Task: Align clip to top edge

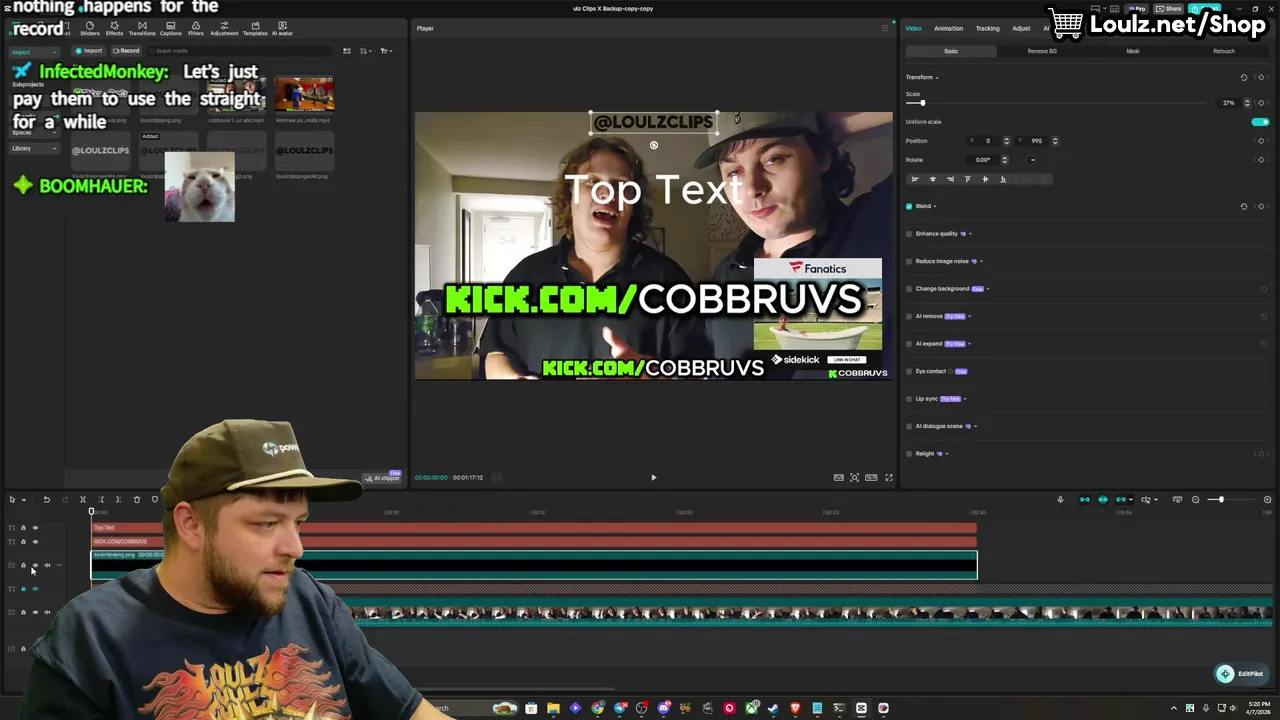Action: 967,179
